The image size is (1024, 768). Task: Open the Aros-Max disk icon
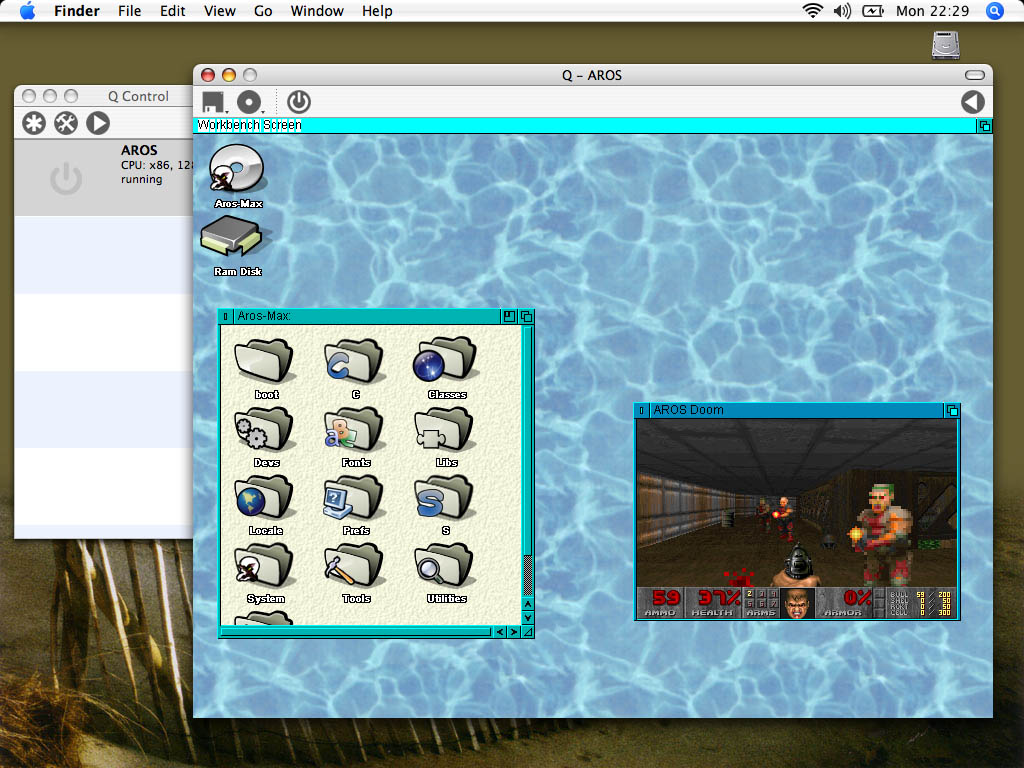237,176
